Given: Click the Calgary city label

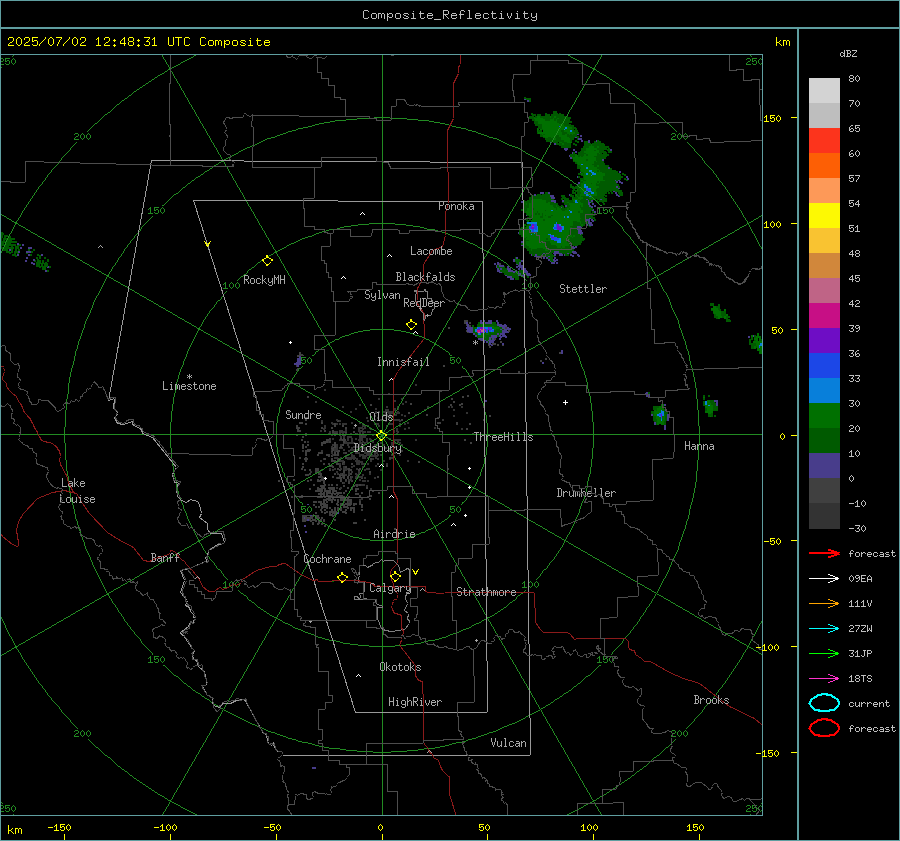Looking at the screenshot, I should click(390, 588).
